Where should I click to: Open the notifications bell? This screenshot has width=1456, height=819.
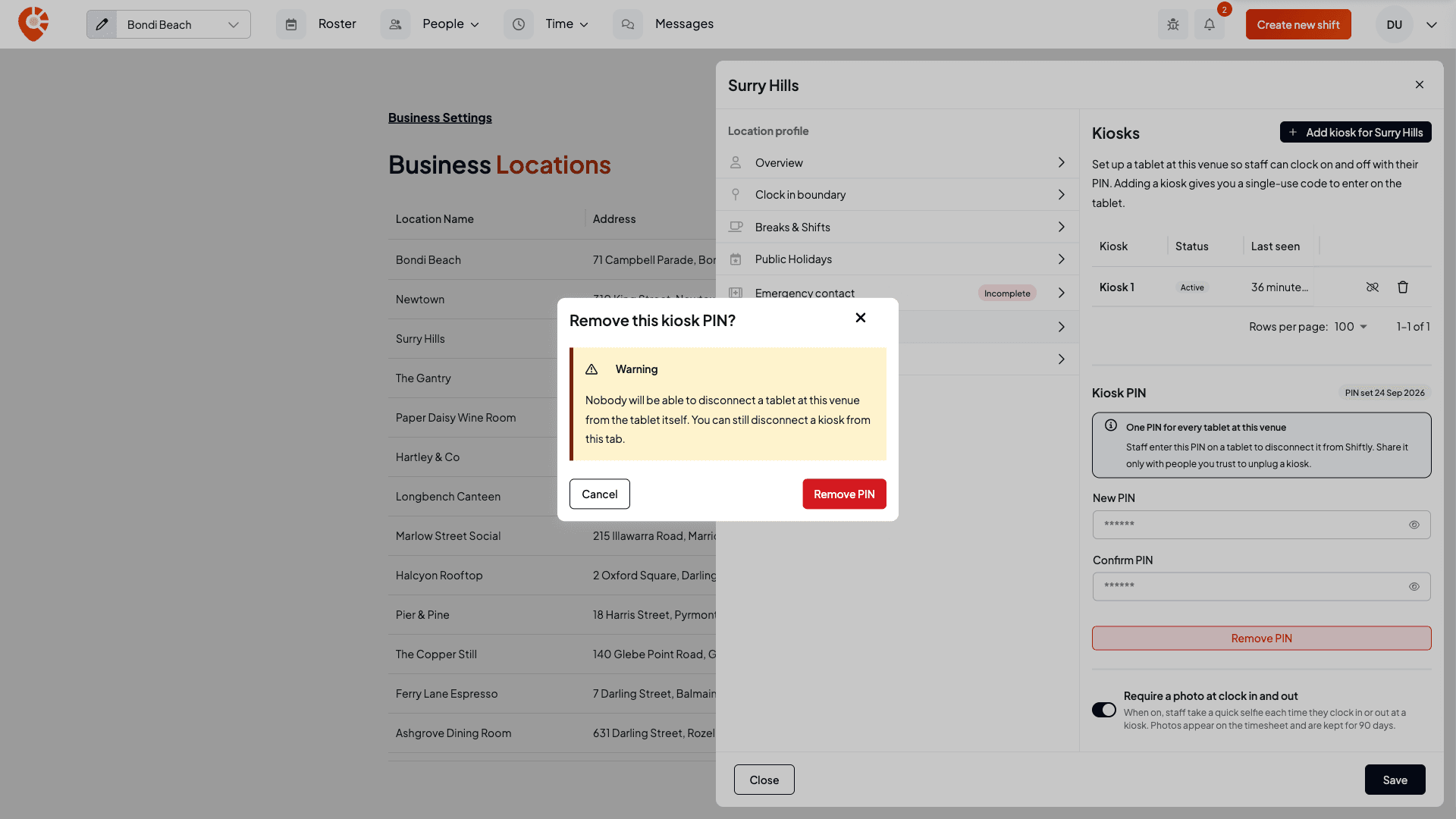(x=1210, y=24)
